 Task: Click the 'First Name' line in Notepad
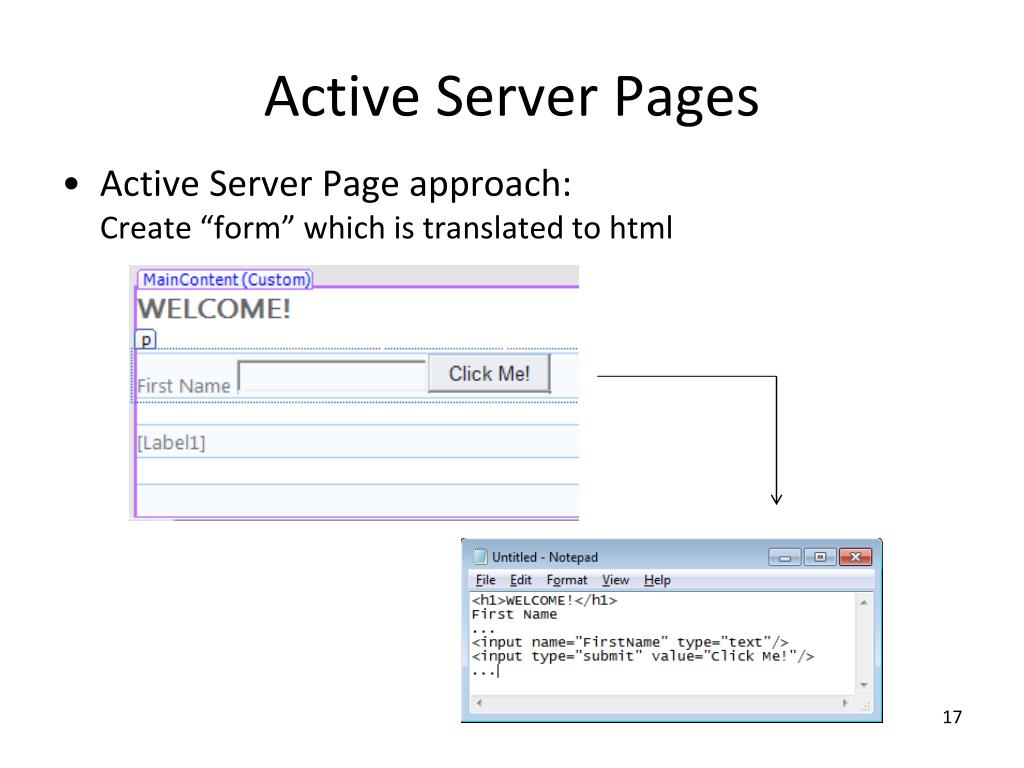[x=515, y=615]
